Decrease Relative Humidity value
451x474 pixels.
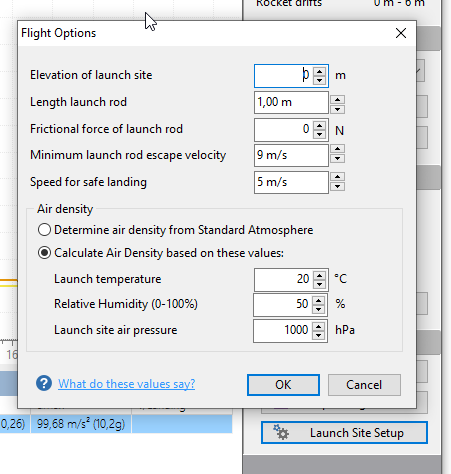tap(319, 309)
